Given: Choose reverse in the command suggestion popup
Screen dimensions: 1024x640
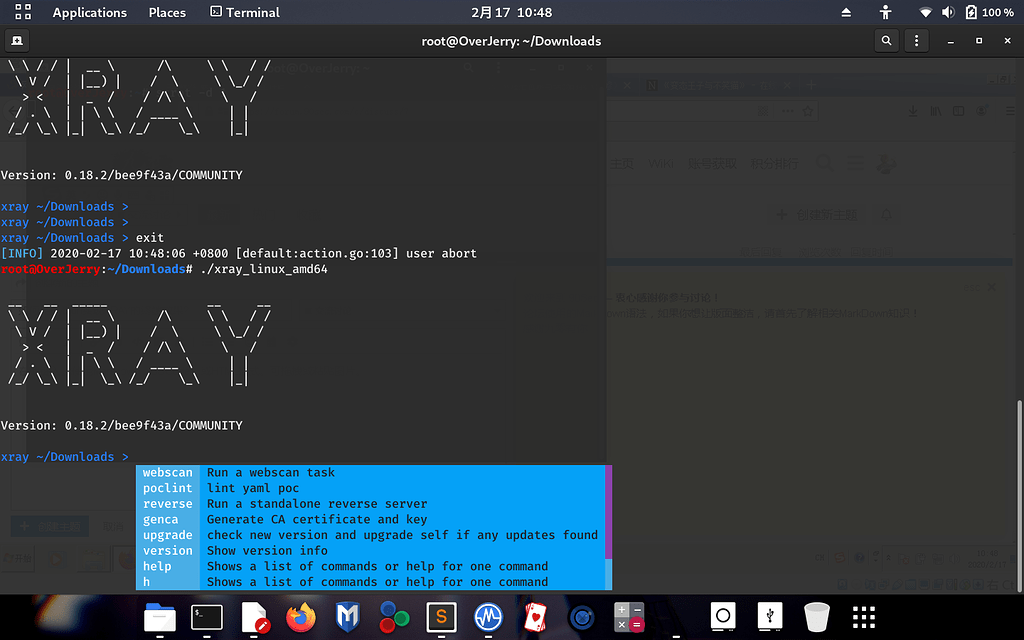Looking at the screenshot, I should point(167,503).
